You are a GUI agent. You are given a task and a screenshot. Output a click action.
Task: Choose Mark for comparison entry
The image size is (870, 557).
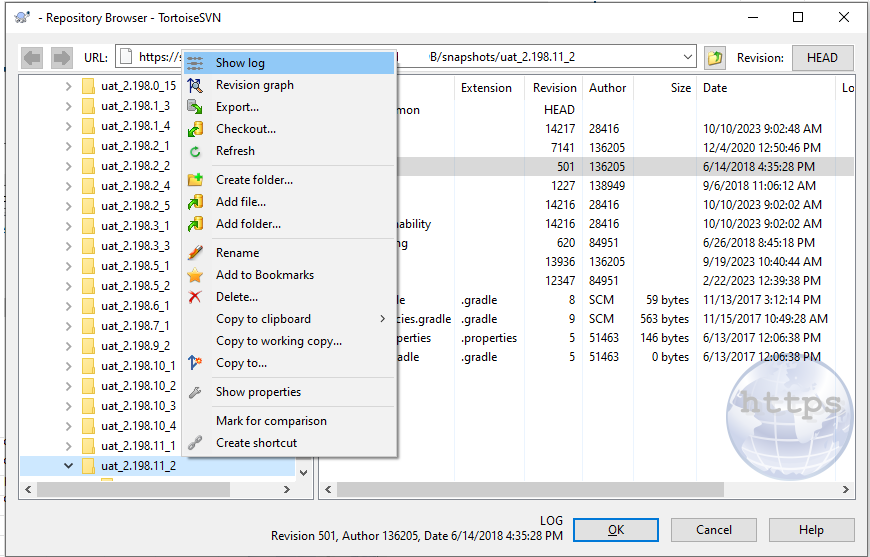(x=289, y=421)
